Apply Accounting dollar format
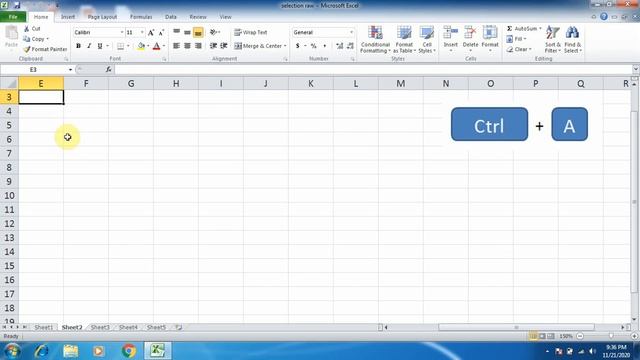Viewport: 640px width, 360px height. point(298,46)
